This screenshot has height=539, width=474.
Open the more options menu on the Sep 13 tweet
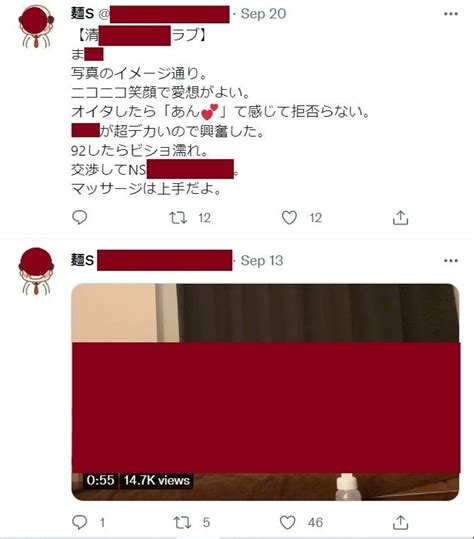point(451,261)
